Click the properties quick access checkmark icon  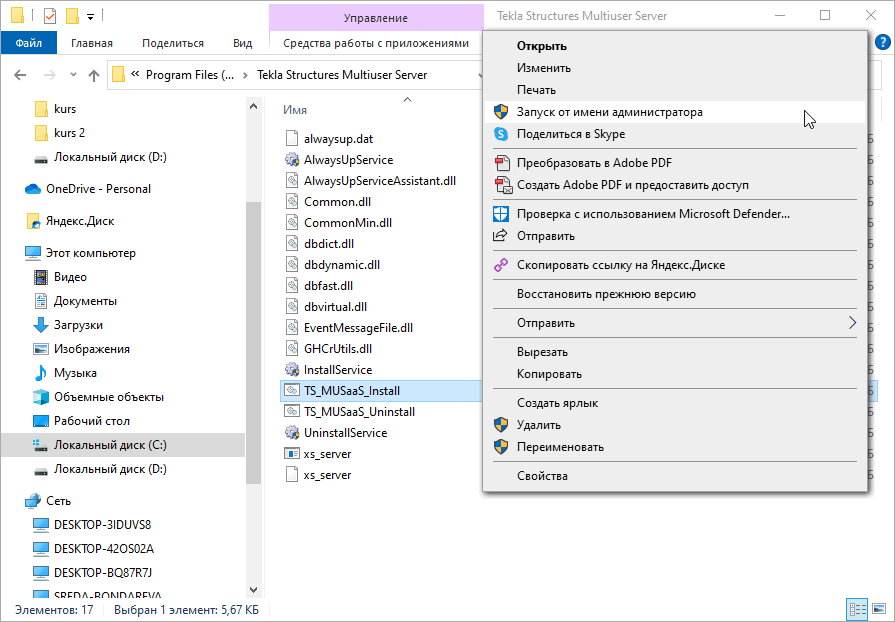point(50,16)
